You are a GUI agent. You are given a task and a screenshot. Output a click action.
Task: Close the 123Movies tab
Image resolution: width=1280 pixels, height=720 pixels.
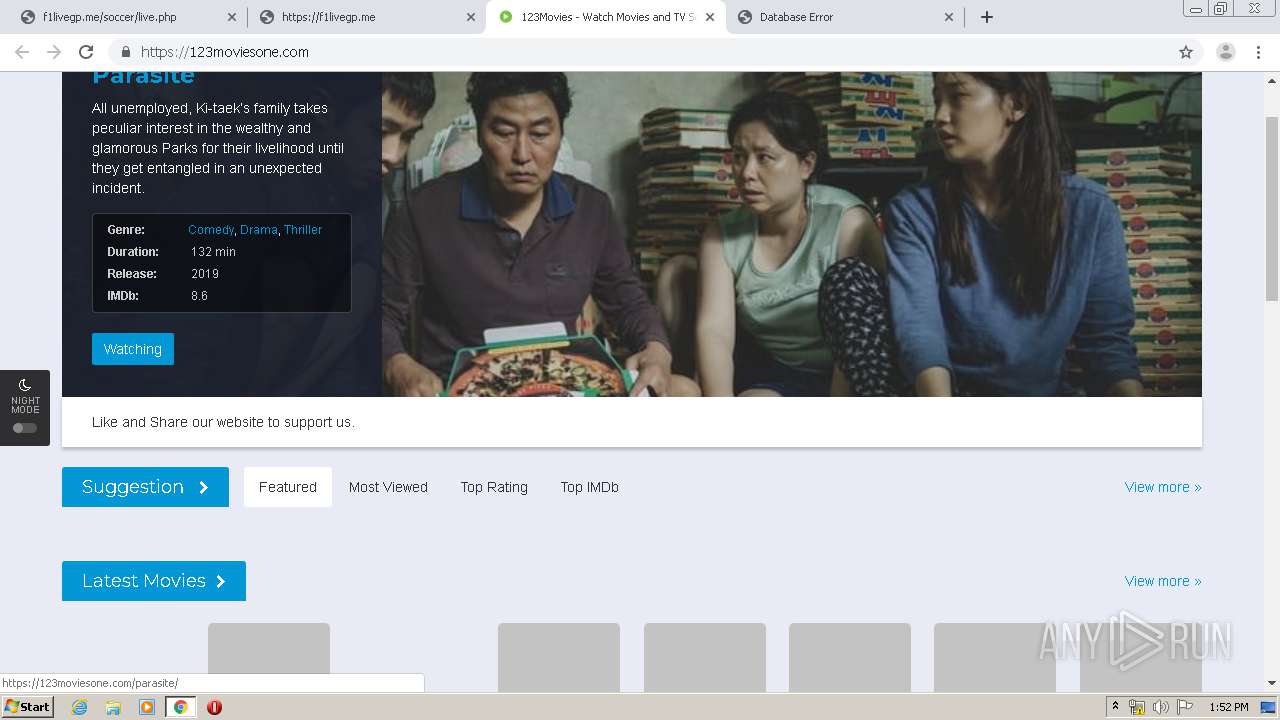[x=710, y=17]
